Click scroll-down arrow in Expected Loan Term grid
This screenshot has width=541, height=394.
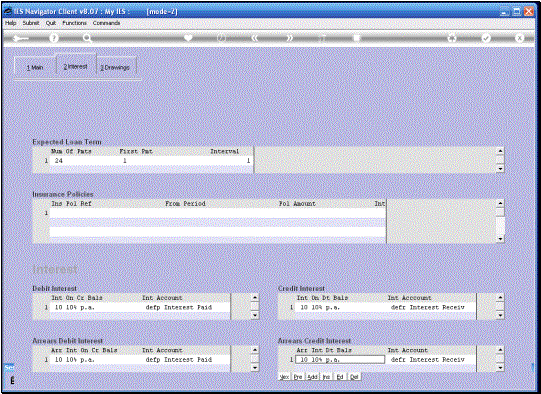(x=500, y=169)
